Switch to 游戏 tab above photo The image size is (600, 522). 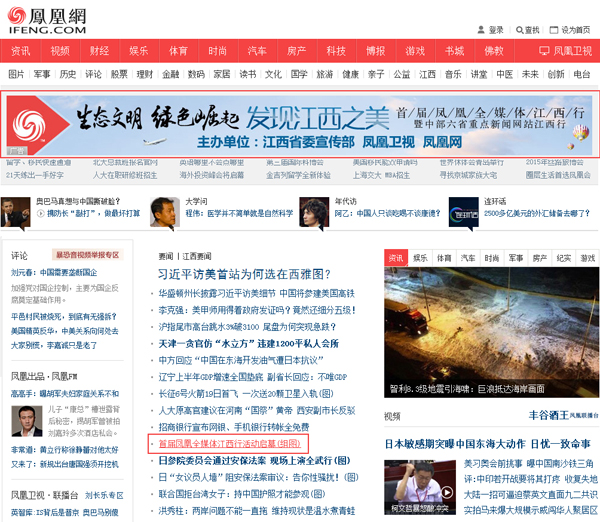click(x=588, y=258)
